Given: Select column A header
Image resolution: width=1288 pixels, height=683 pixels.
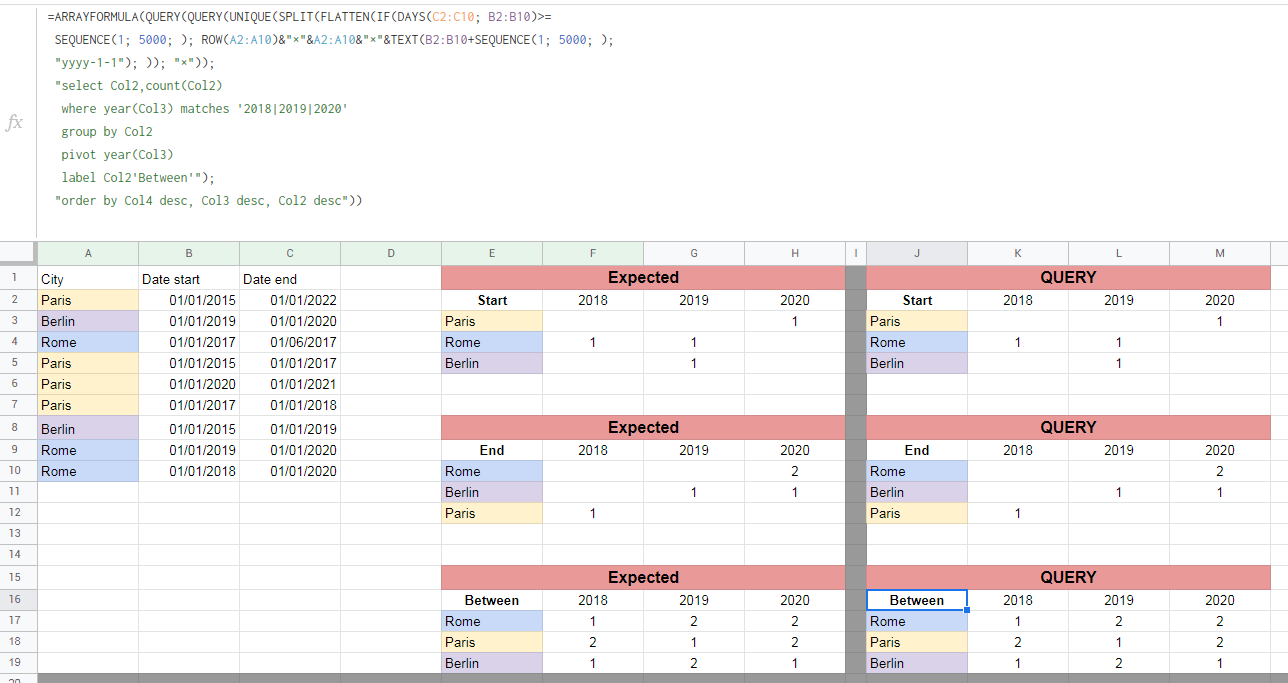Looking at the screenshot, I should click(x=88, y=254).
